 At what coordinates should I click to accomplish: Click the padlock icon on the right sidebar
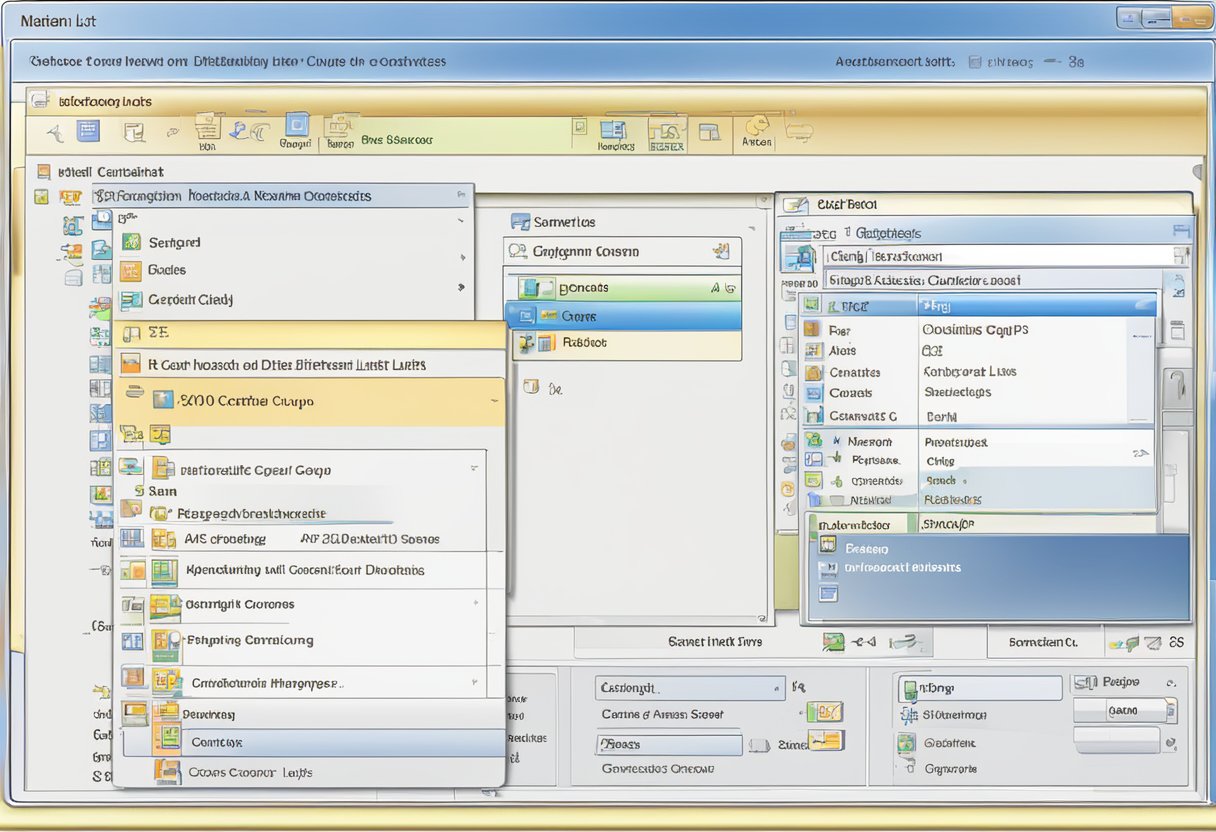[x=1180, y=386]
